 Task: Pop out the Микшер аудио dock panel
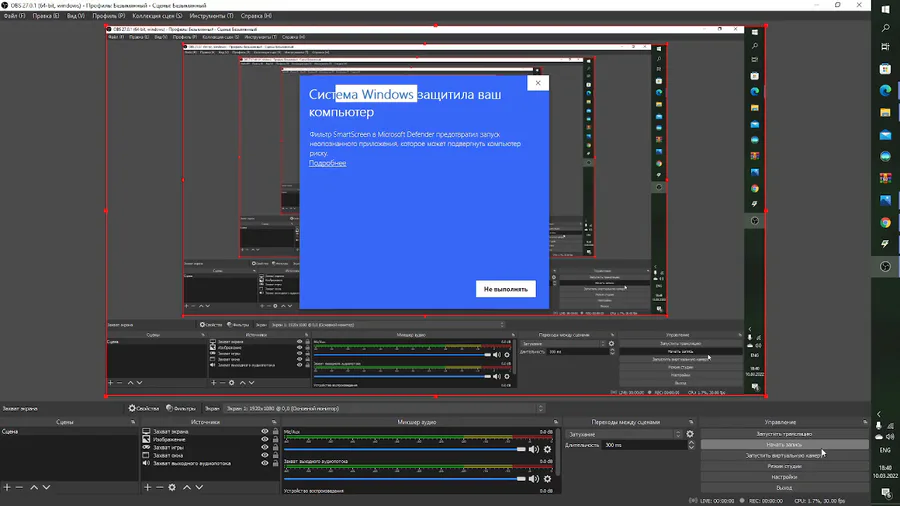(555, 422)
